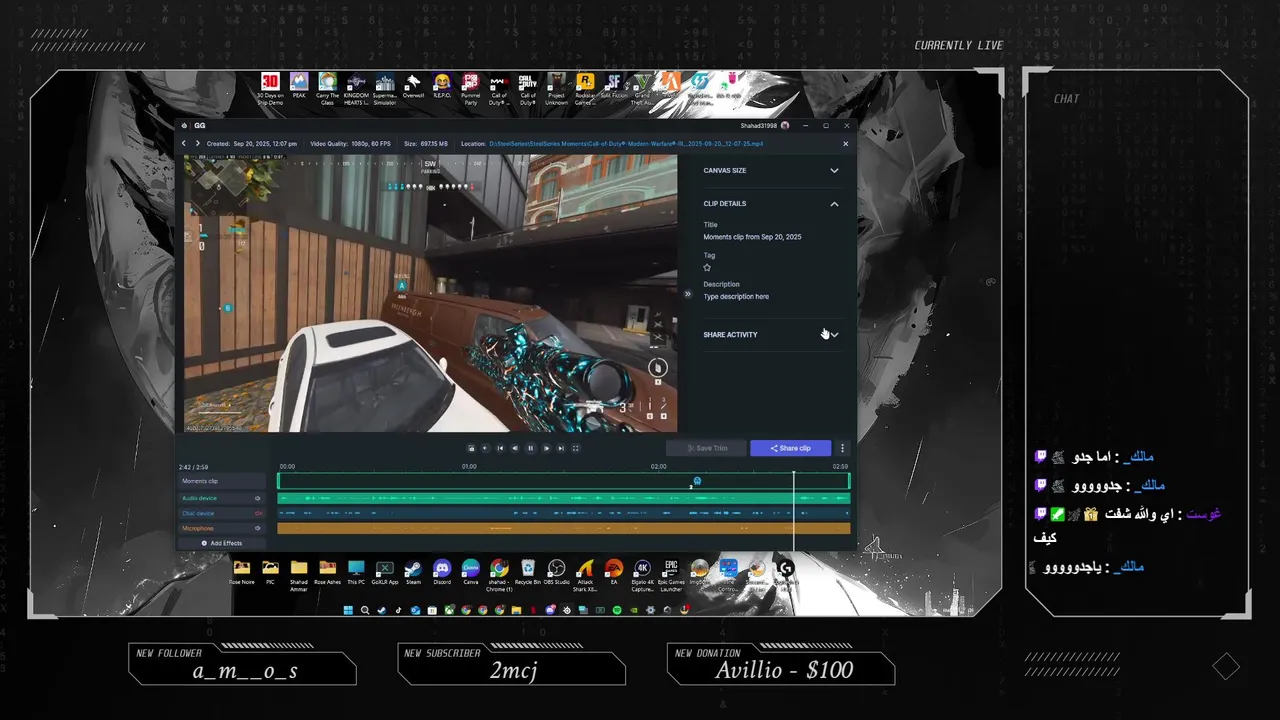
Task: Step back one frame in the clip
Action: [515, 448]
